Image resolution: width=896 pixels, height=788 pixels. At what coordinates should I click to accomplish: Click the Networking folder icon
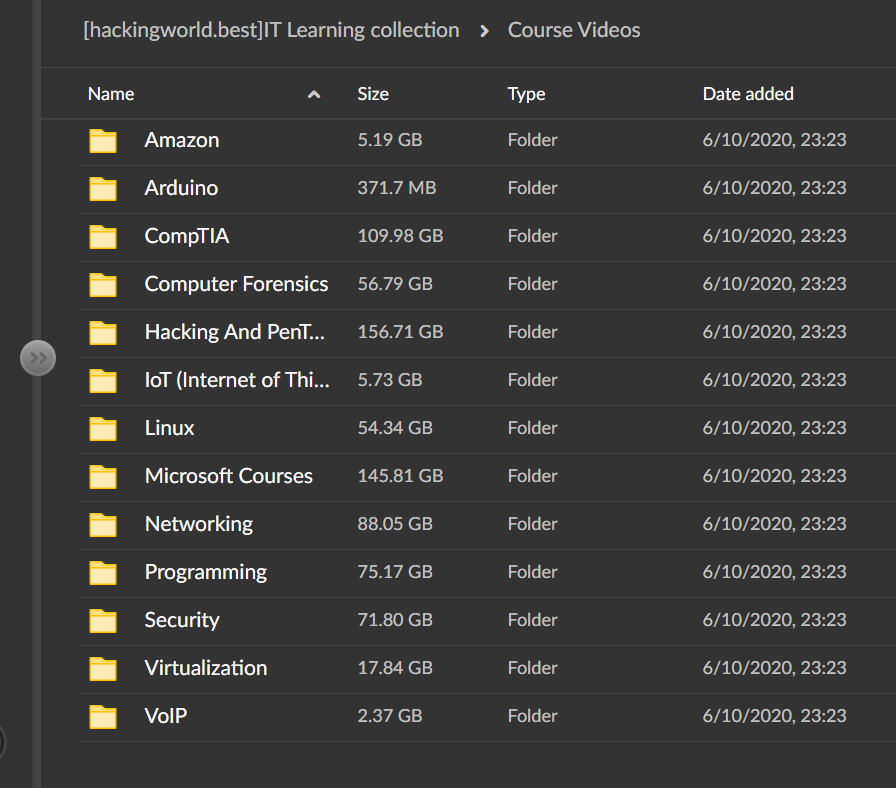coord(103,525)
